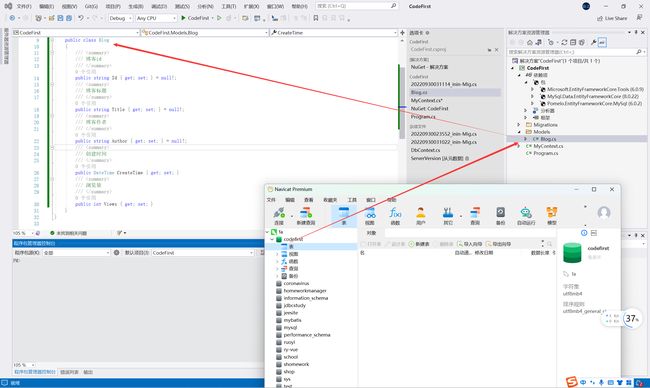This screenshot has height=388, width=650.
Task: Click the bookmark icon in Visual Studio toolbar
Action: click(x=316, y=18)
